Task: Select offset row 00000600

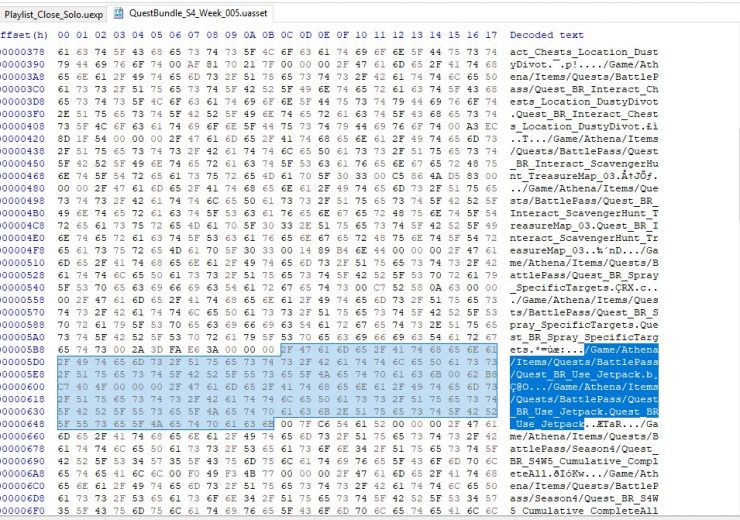Action: coord(23,386)
